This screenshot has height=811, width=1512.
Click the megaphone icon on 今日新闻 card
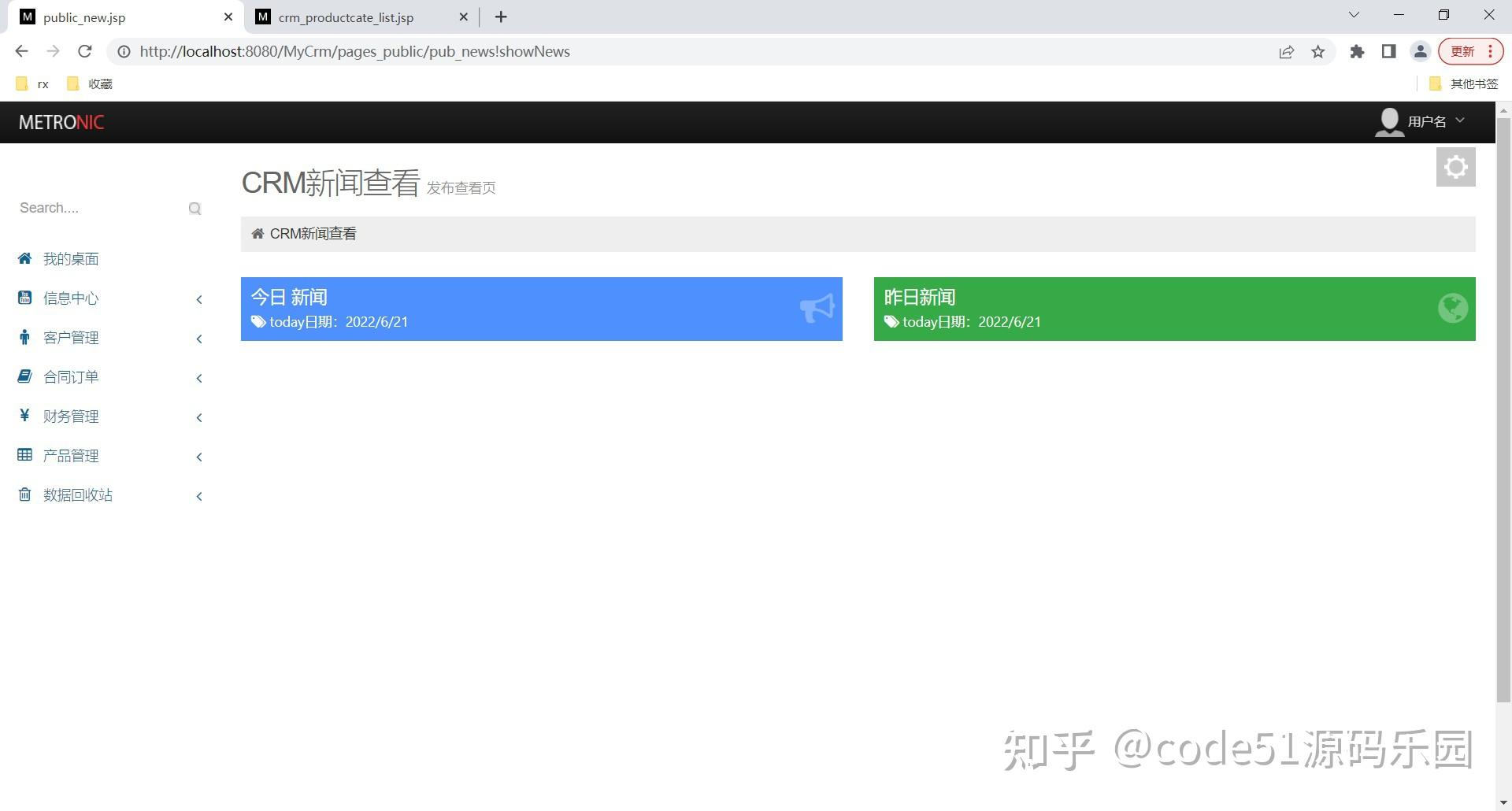[x=817, y=309]
